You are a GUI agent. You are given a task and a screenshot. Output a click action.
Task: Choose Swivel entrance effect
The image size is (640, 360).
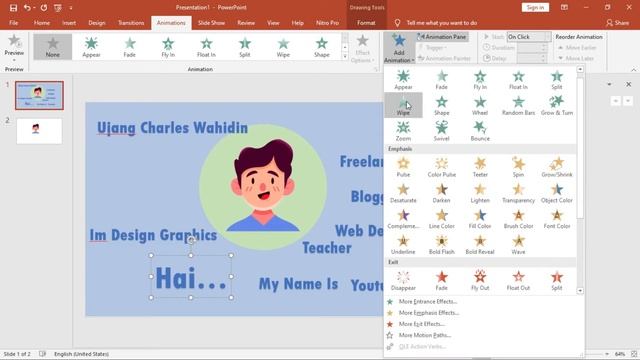tap(442, 131)
